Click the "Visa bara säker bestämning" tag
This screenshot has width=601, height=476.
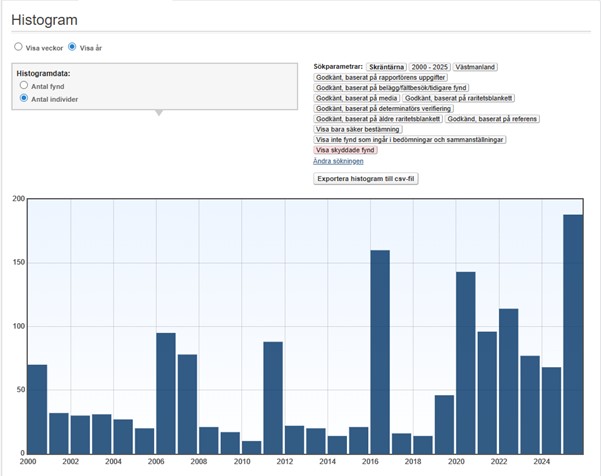pyautogui.click(x=358, y=129)
